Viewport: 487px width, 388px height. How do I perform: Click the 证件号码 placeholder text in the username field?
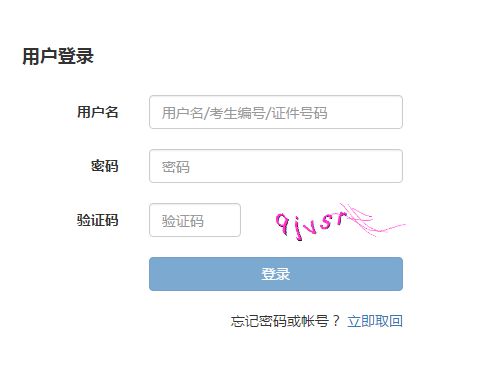pyautogui.click(x=299, y=113)
